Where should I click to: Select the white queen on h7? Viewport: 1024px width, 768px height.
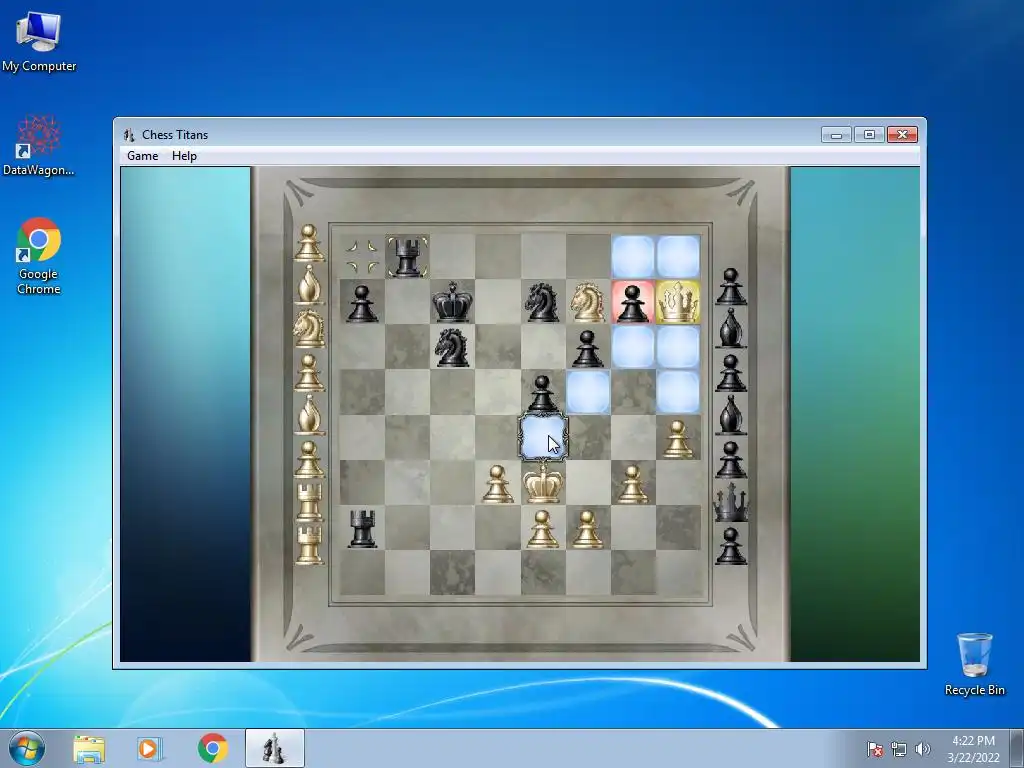(x=678, y=302)
